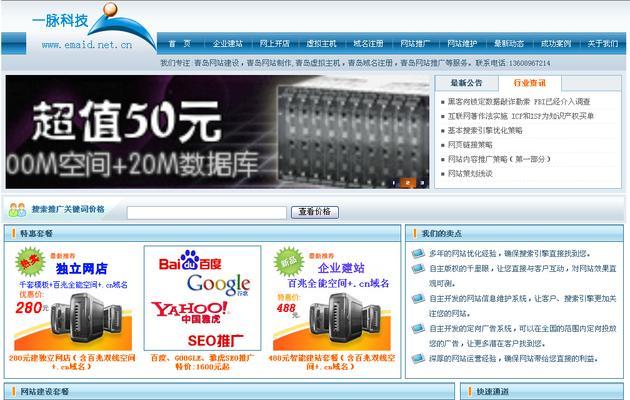Click the Baidu 百度 logo
630x400 pixels.
(x=190, y=261)
